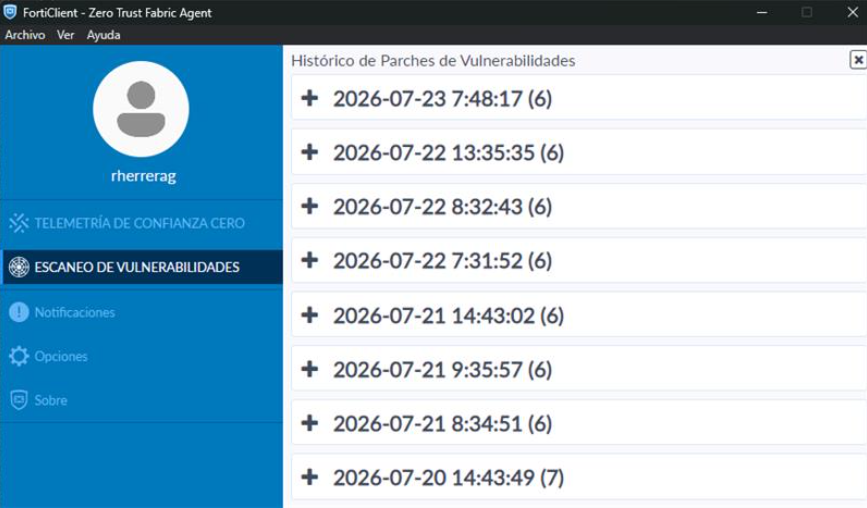Click the 2026-07-21 14:43:02 (6) text
This screenshot has height=508, width=867.
[x=448, y=316]
